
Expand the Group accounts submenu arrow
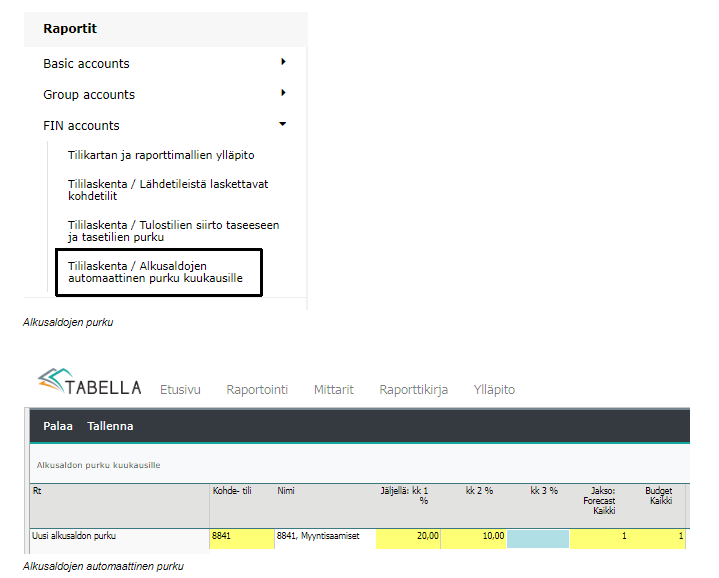[x=283, y=93]
